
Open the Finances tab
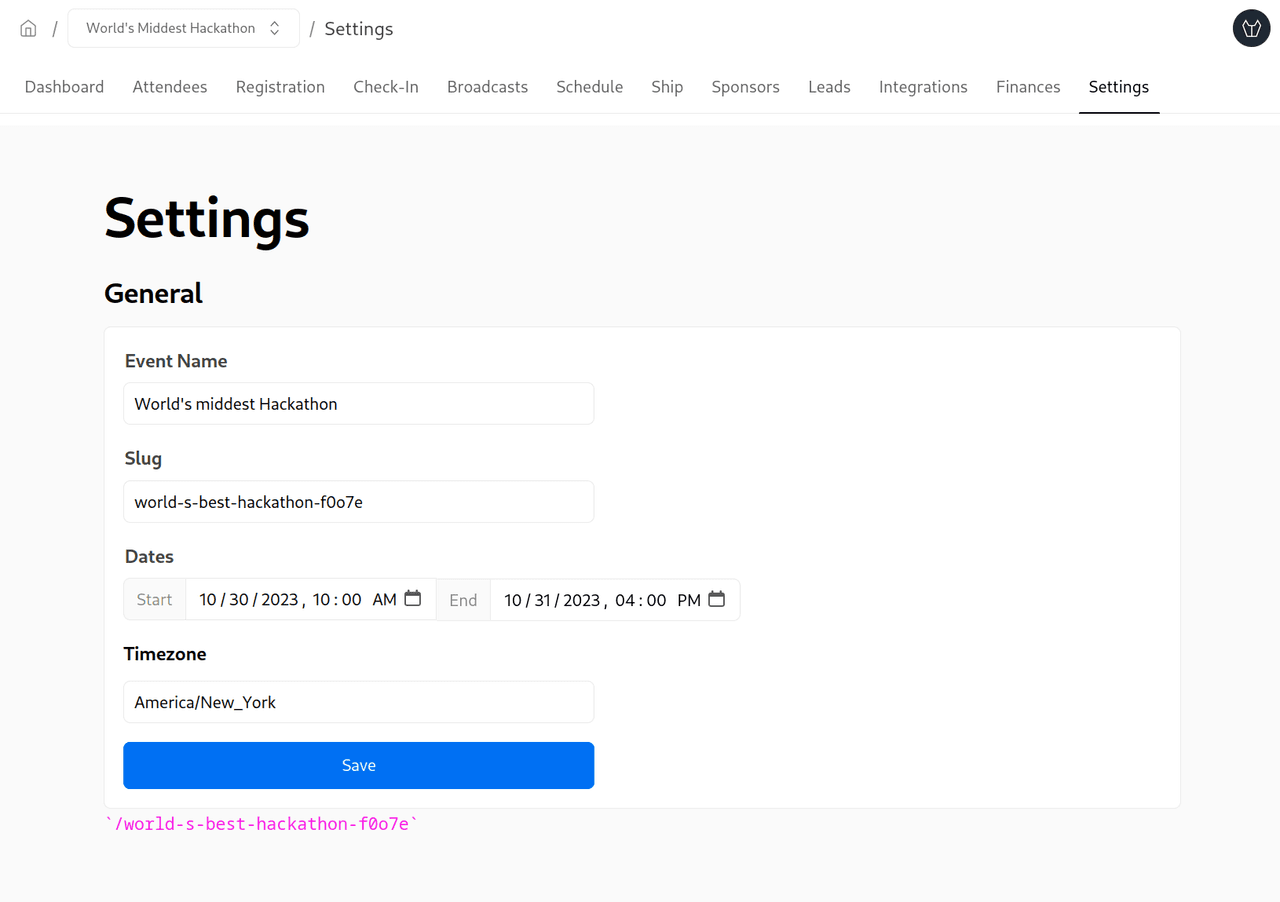[1028, 87]
